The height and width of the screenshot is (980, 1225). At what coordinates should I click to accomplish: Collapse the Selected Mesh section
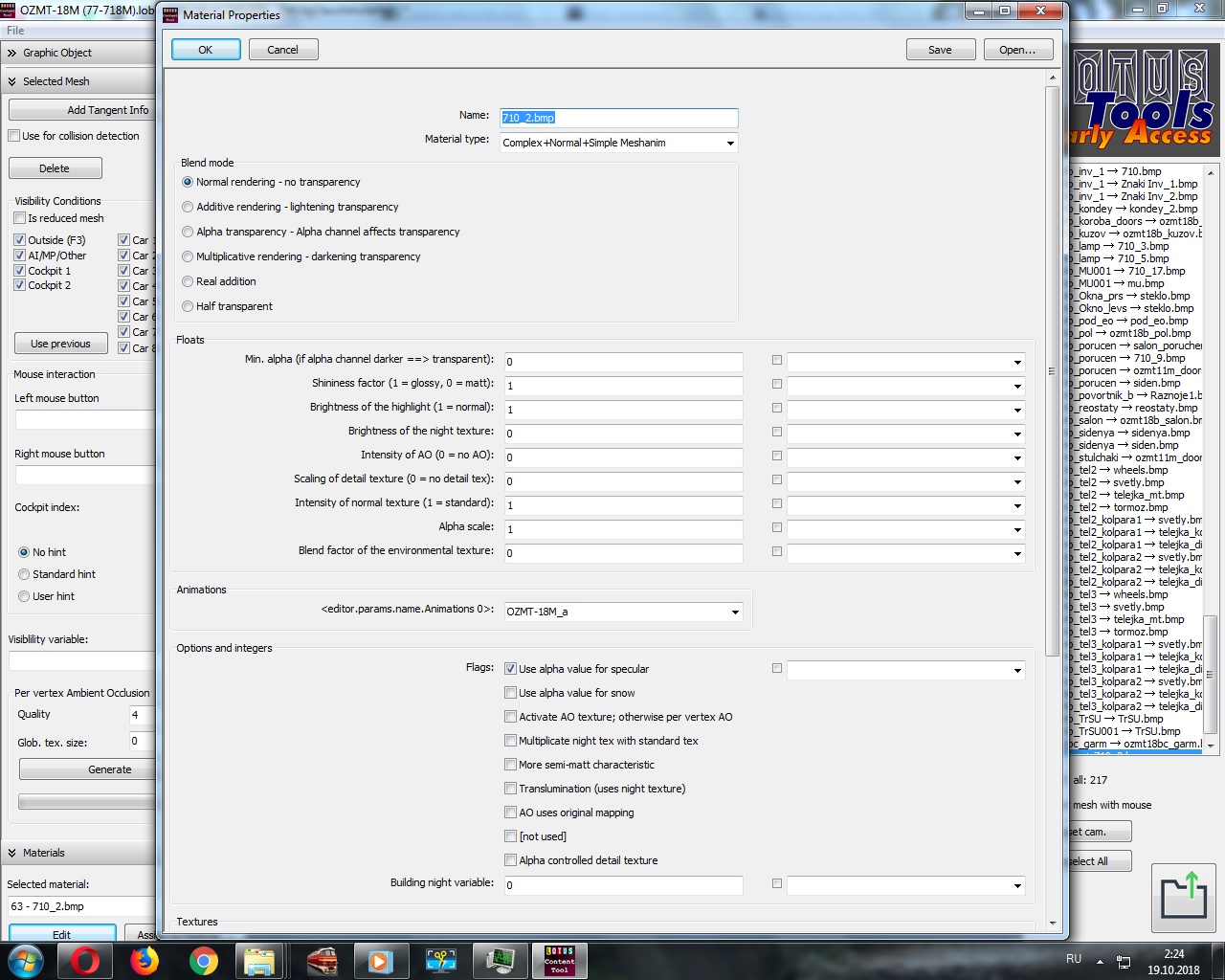[12, 81]
